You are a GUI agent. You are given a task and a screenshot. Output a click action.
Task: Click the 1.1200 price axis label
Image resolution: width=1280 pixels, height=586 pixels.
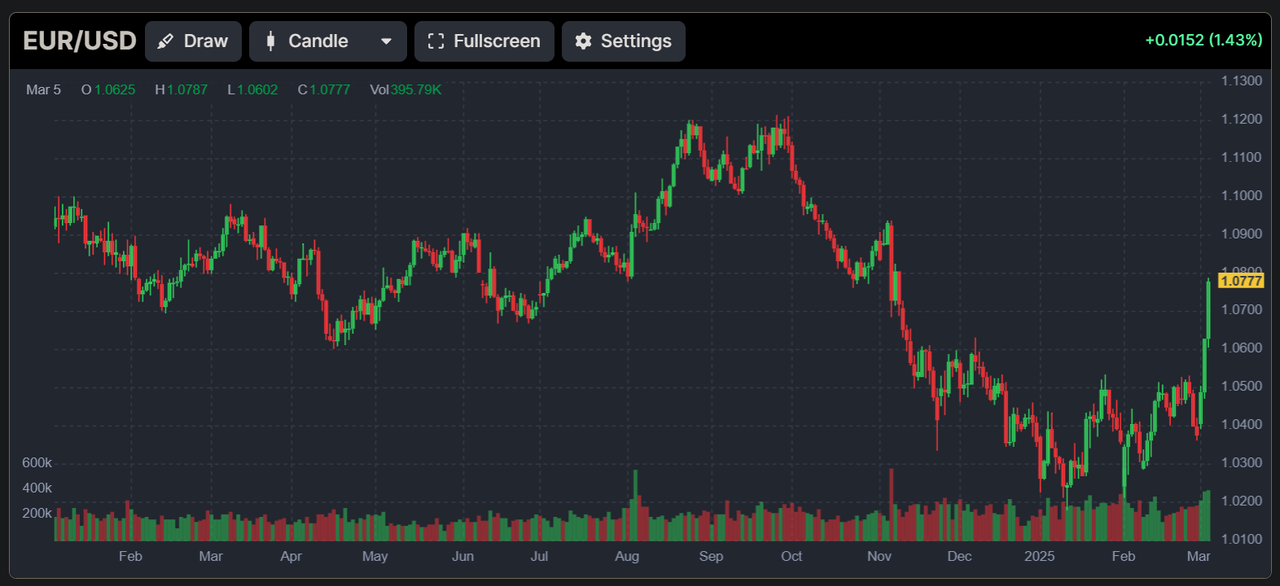click(x=1242, y=119)
